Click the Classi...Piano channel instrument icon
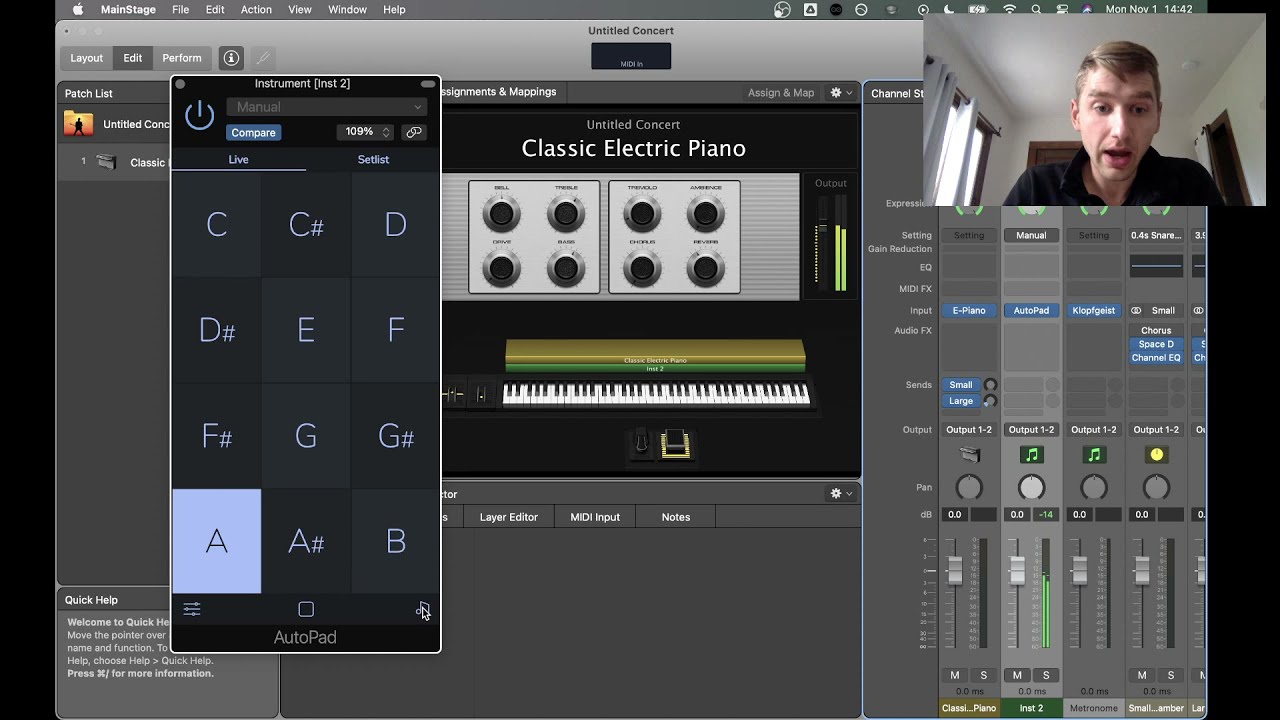Viewport: 1280px width, 720px height. (x=969, y=455)
